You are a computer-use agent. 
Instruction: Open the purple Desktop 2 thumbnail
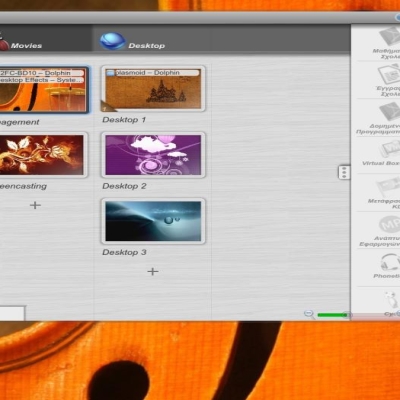pyautogui.click(x=153, y=155)
